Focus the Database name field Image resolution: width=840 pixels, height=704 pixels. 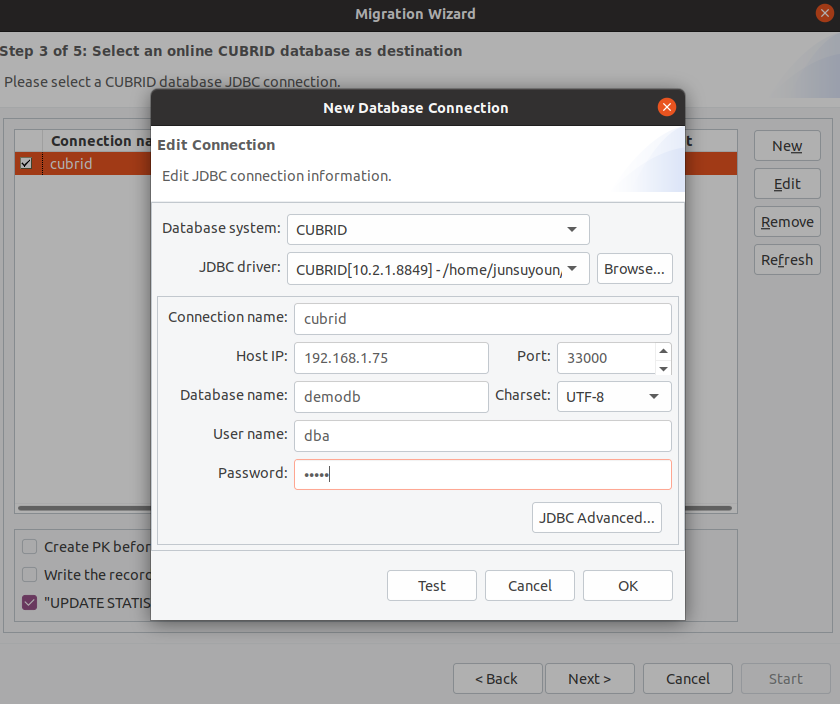[391, 396]
